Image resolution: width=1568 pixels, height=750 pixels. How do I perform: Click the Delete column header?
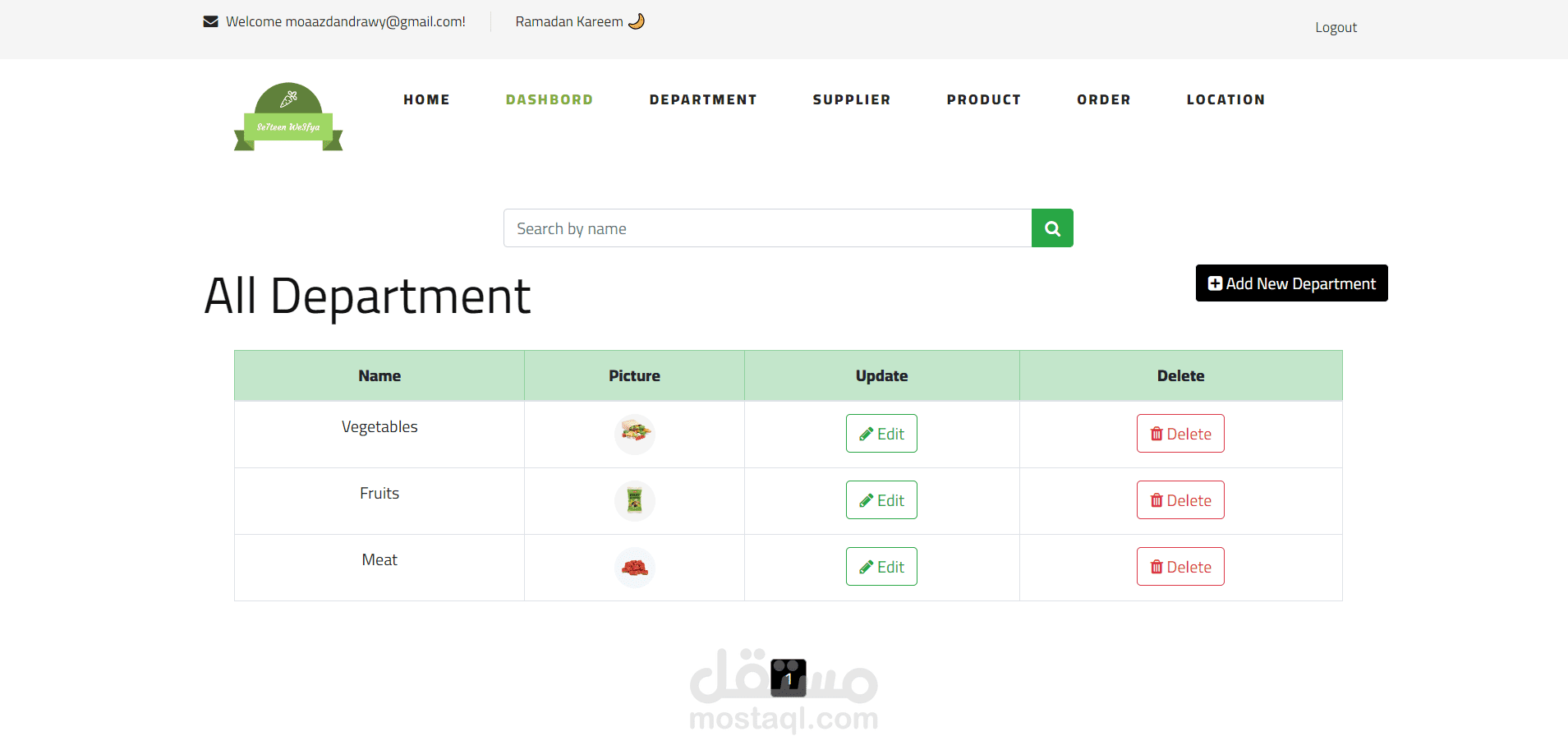pos(1181,376)
